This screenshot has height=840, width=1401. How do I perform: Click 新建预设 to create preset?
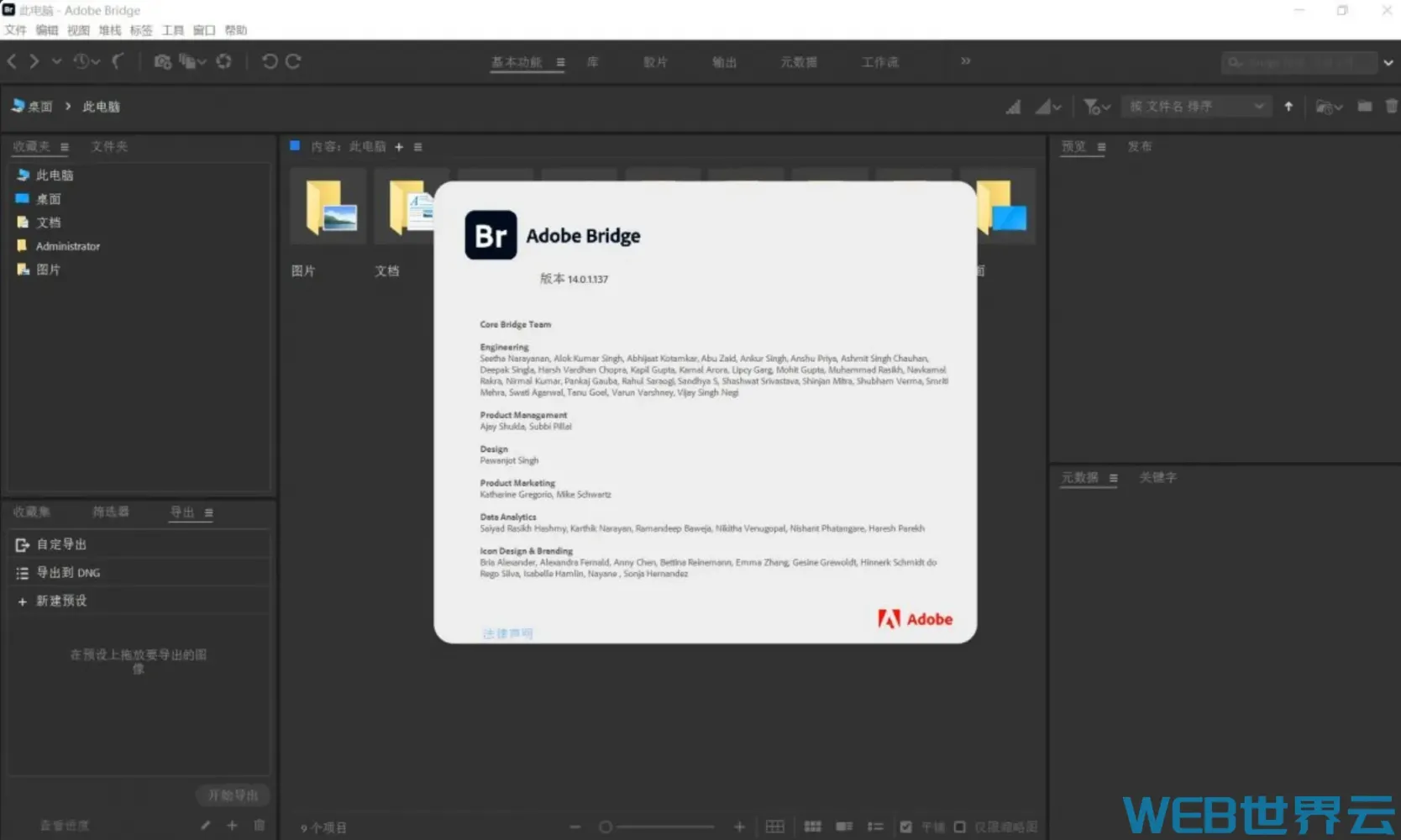139,601
